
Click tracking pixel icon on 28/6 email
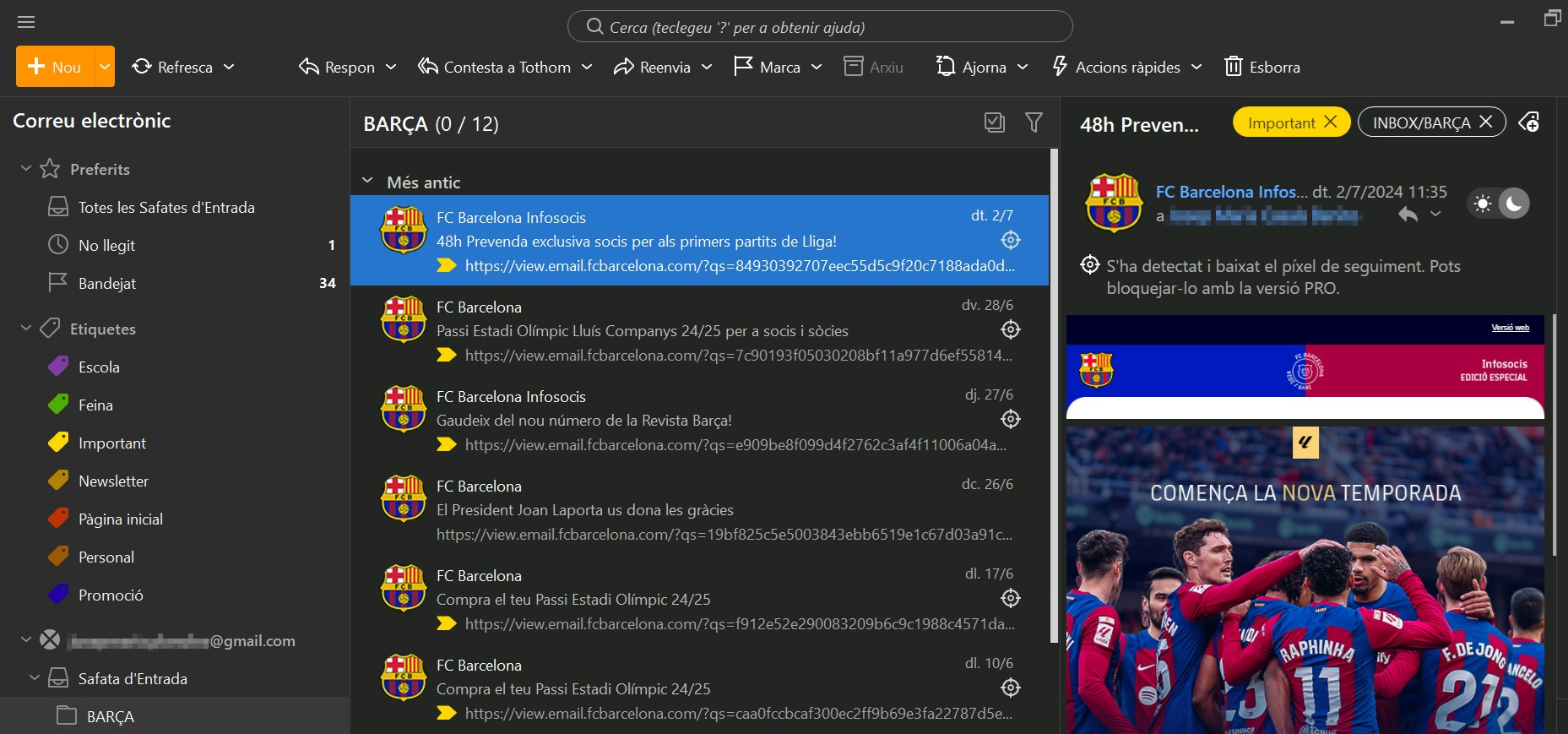click(1011, 330)
